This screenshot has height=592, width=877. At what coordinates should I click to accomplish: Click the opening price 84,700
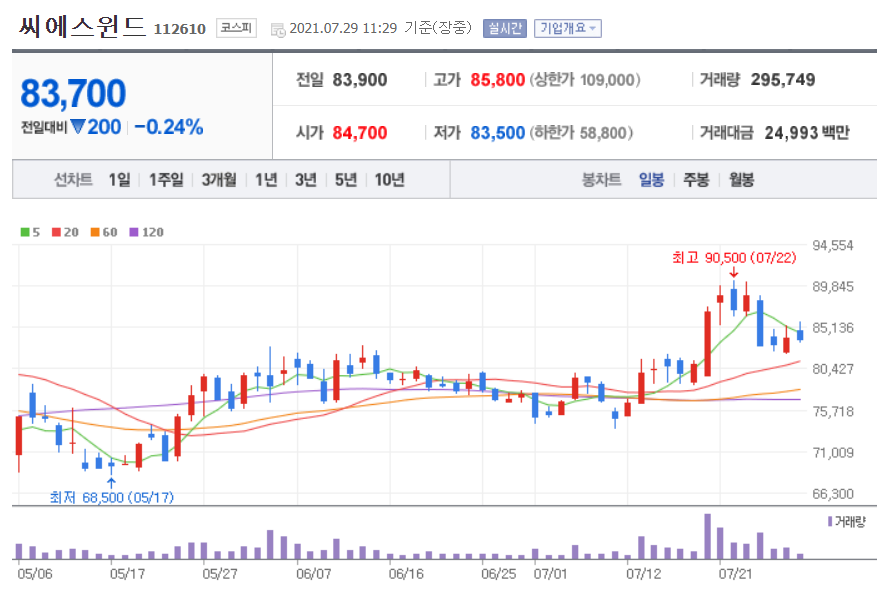coord(360,133)
